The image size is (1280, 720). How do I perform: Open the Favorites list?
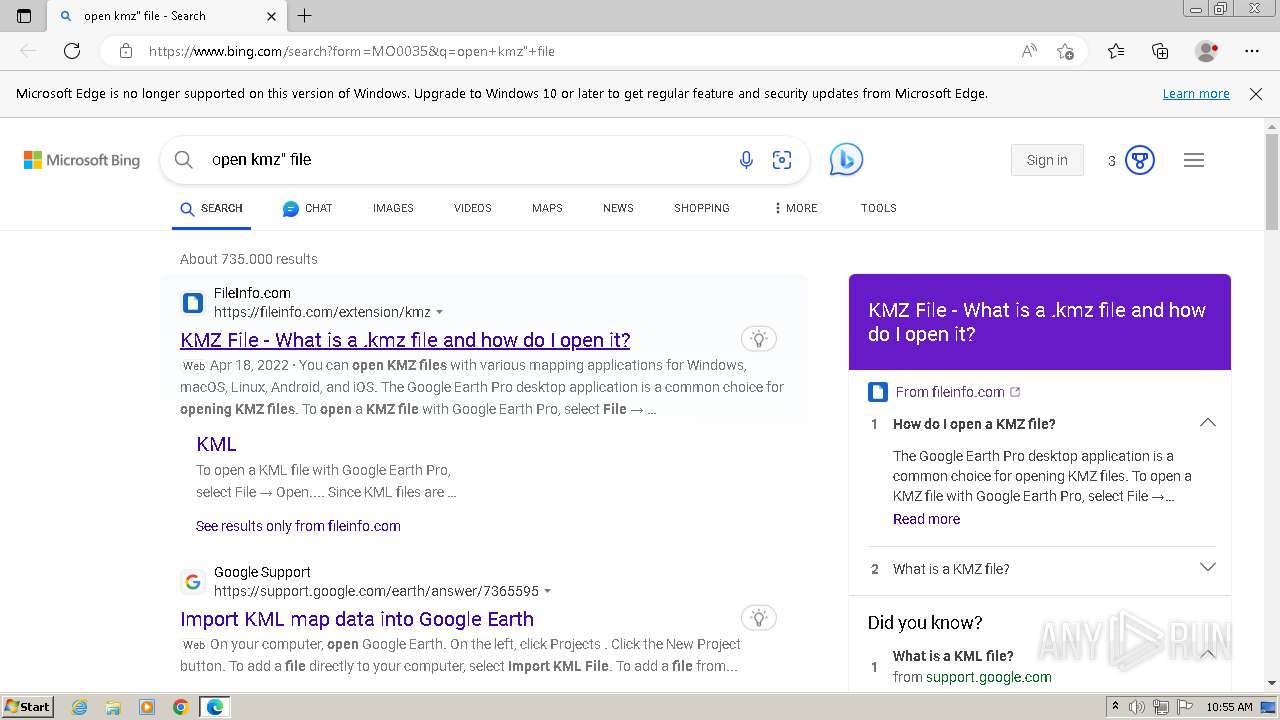point(1116,51)
